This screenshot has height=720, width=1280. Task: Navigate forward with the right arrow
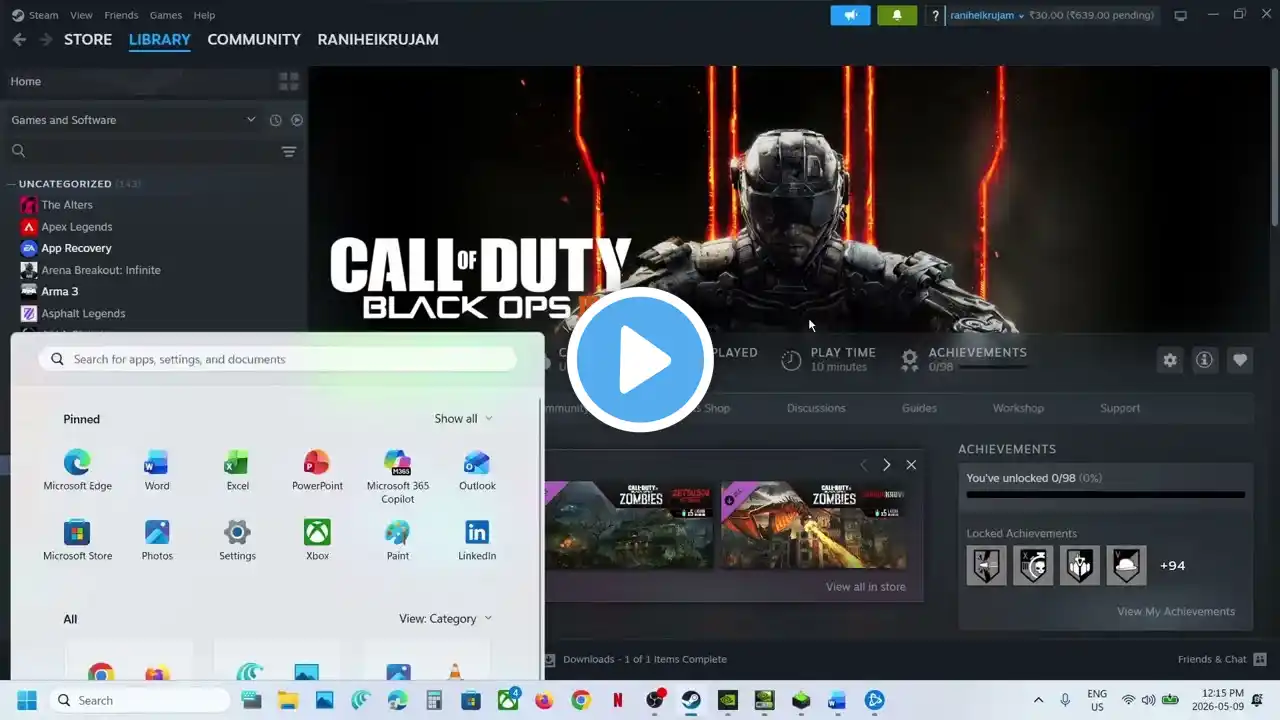coord(45,40)
